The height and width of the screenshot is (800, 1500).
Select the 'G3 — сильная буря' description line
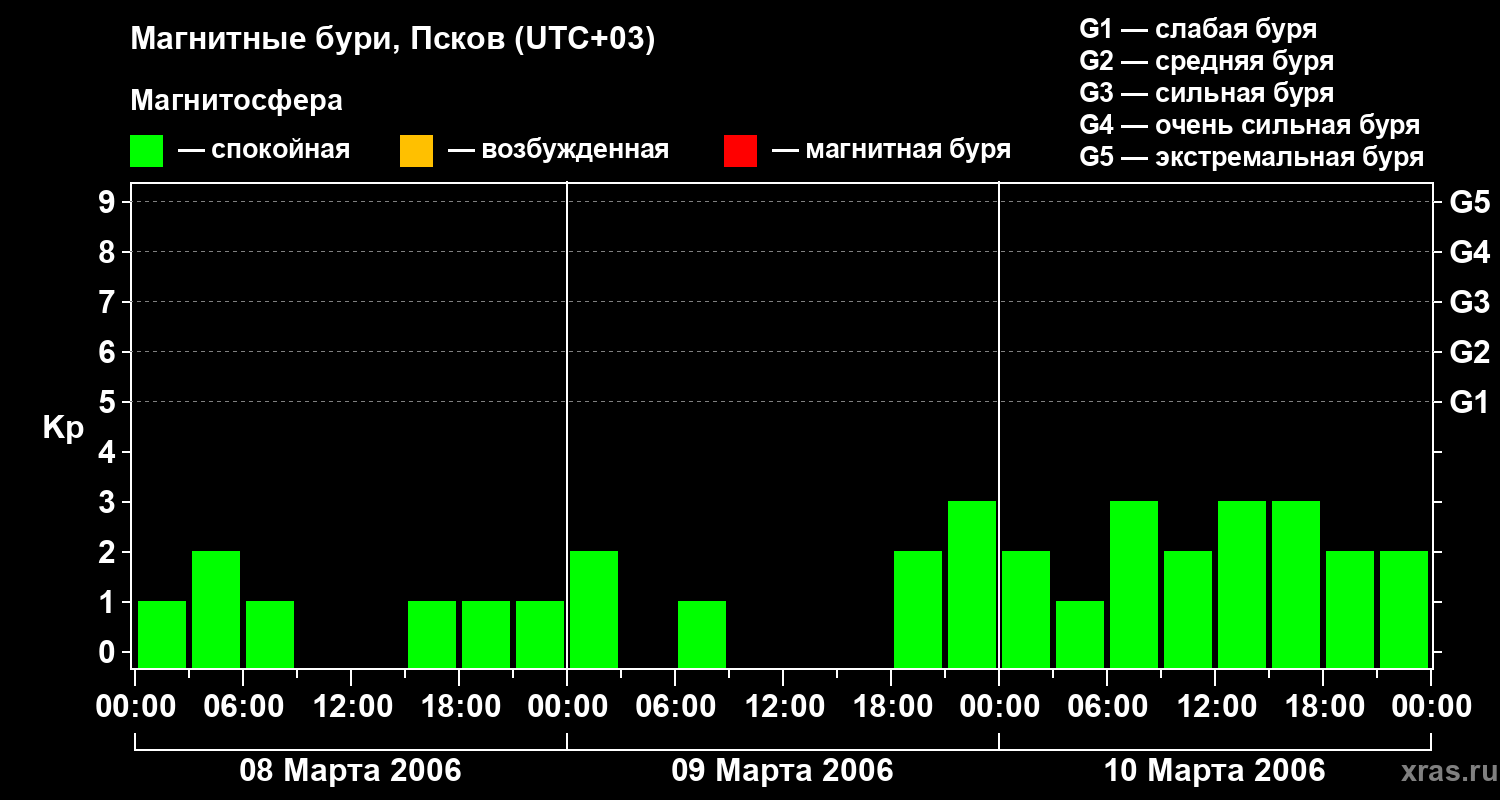1206,93
